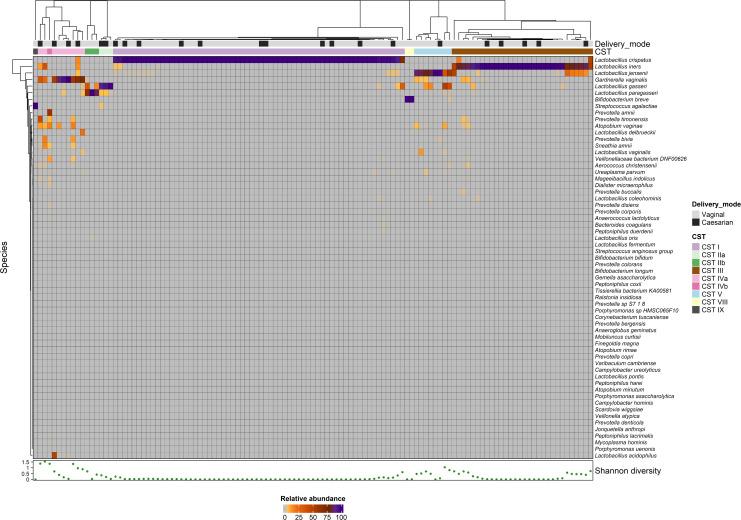The height and width of the screenshot is (520, 741).
Task: Click the vertical 'Species' axis label
Action: coord(4,257)
